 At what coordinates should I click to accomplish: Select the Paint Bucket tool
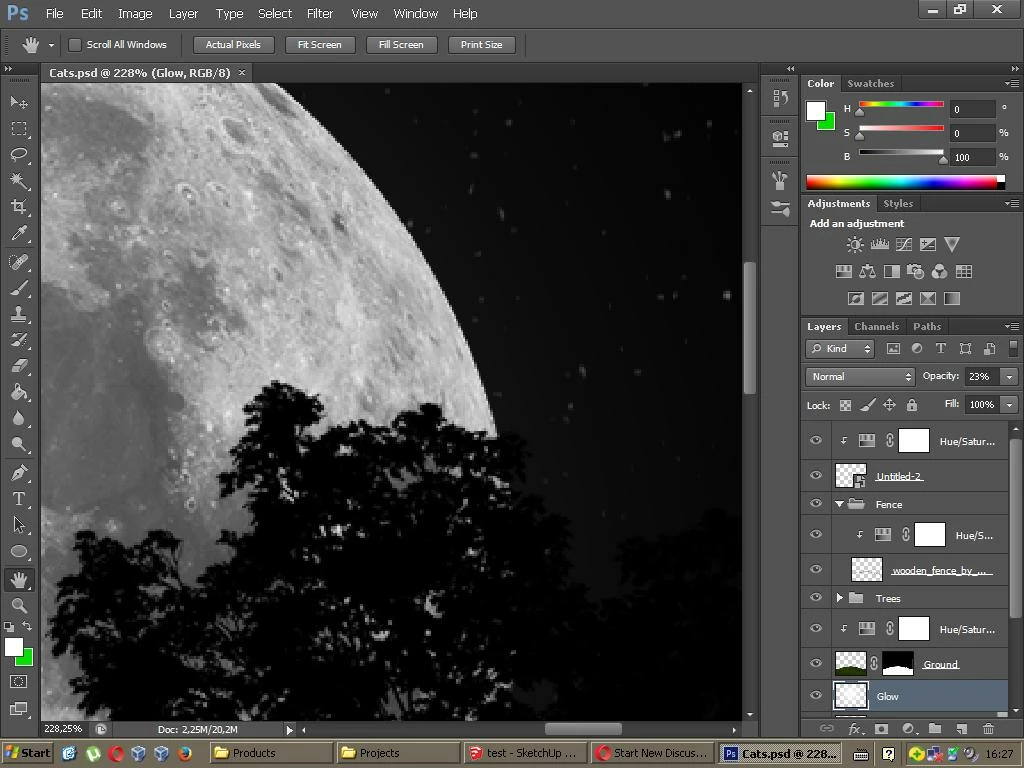[x=19, y=392]
